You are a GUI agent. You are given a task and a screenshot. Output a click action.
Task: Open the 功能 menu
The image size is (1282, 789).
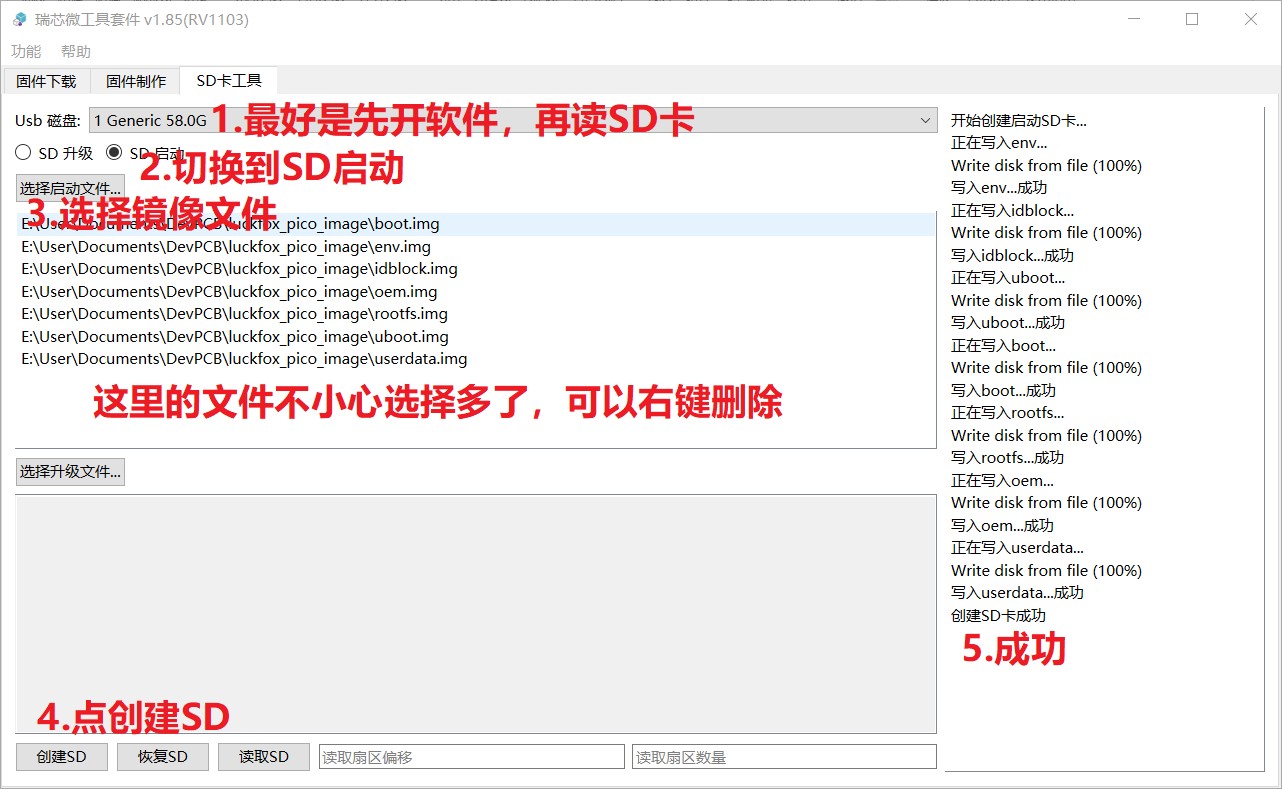pyautogui.click(x=26, y=51)
